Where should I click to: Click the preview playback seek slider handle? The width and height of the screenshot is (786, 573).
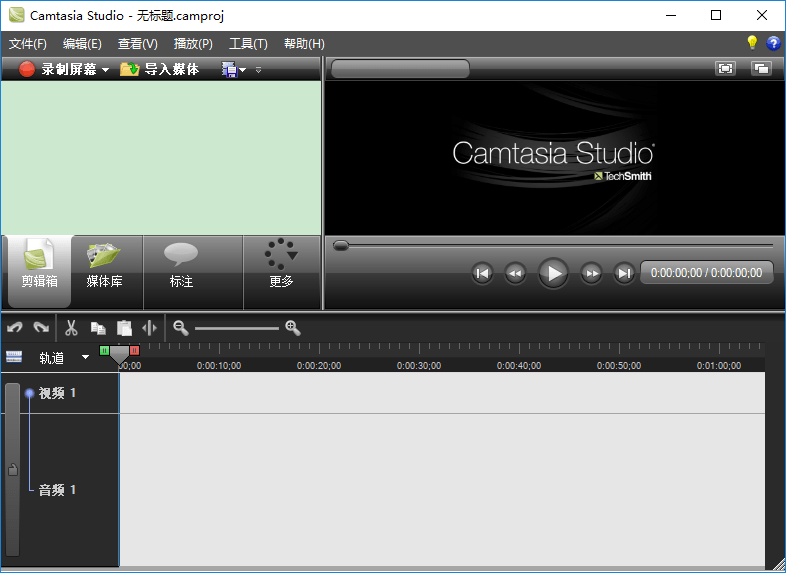341,245
